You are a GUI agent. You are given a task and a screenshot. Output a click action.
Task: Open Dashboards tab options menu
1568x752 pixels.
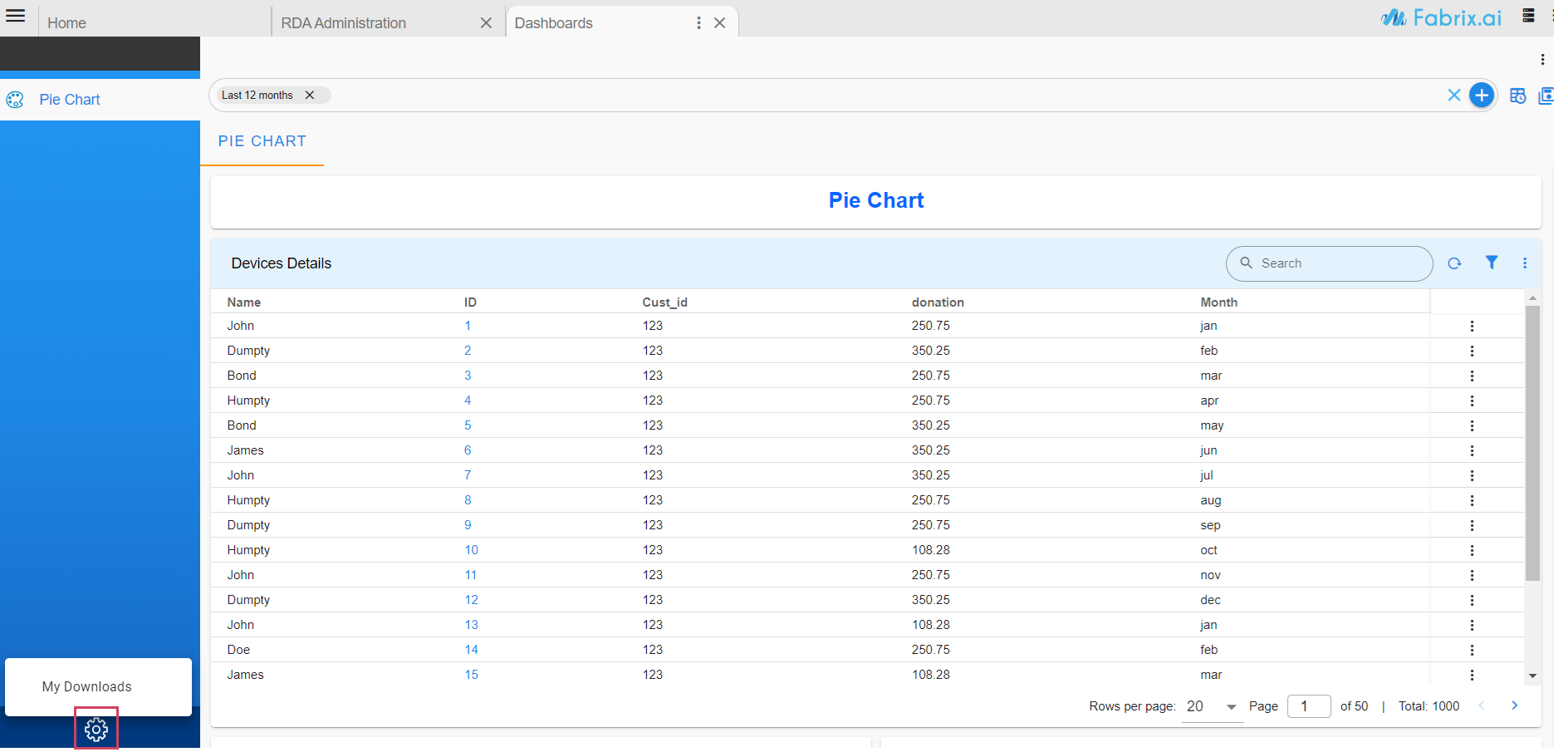(698, 23)
